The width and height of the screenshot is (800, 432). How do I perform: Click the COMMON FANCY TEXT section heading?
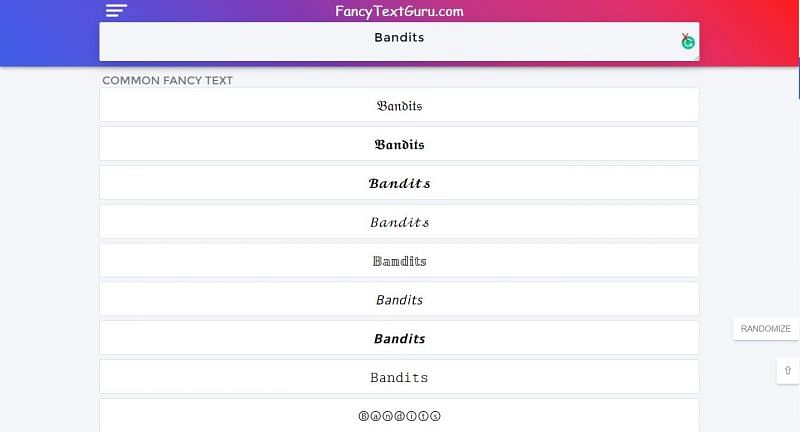point(167,80)
